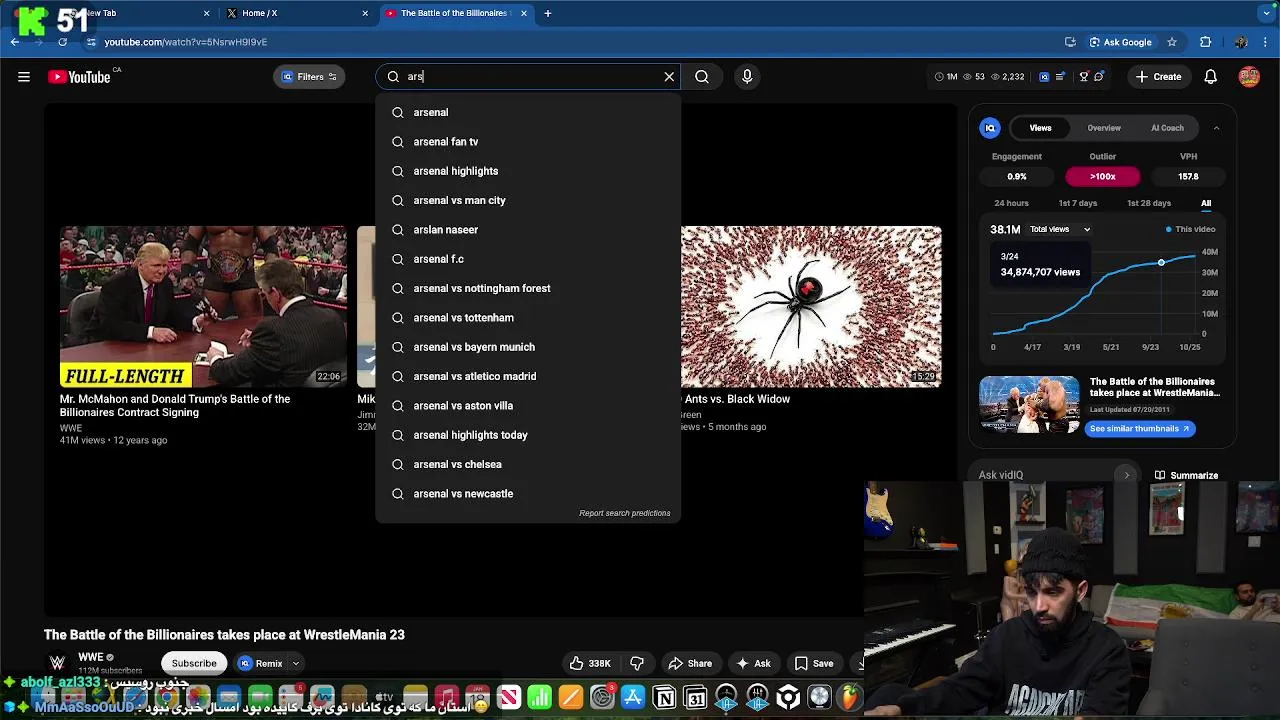The width and height of the screenshot is (1280, 720).
Task: Open the Total views dropdown
Action: (x=1060, y=229)
